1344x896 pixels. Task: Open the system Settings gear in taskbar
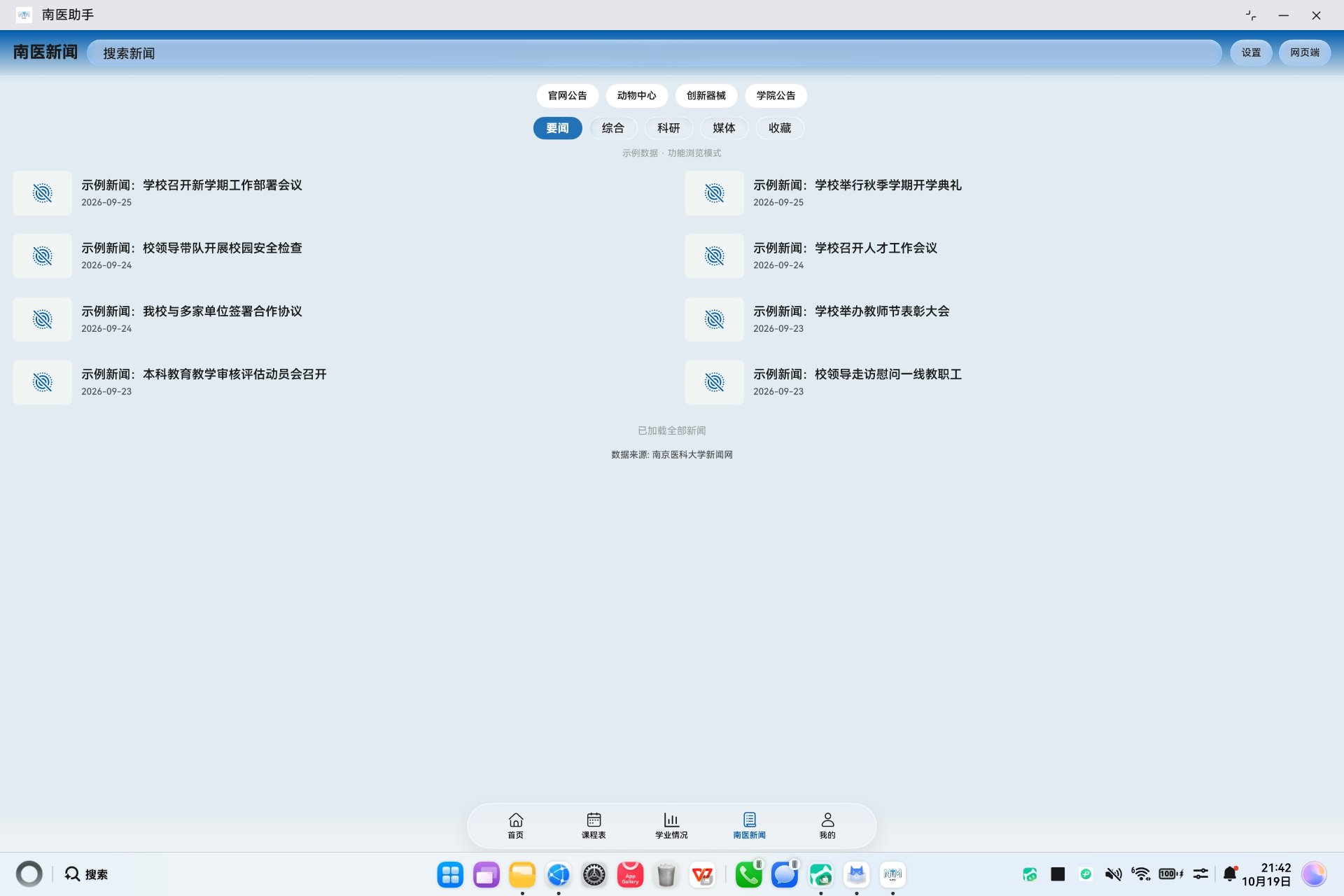pos(594,874)
